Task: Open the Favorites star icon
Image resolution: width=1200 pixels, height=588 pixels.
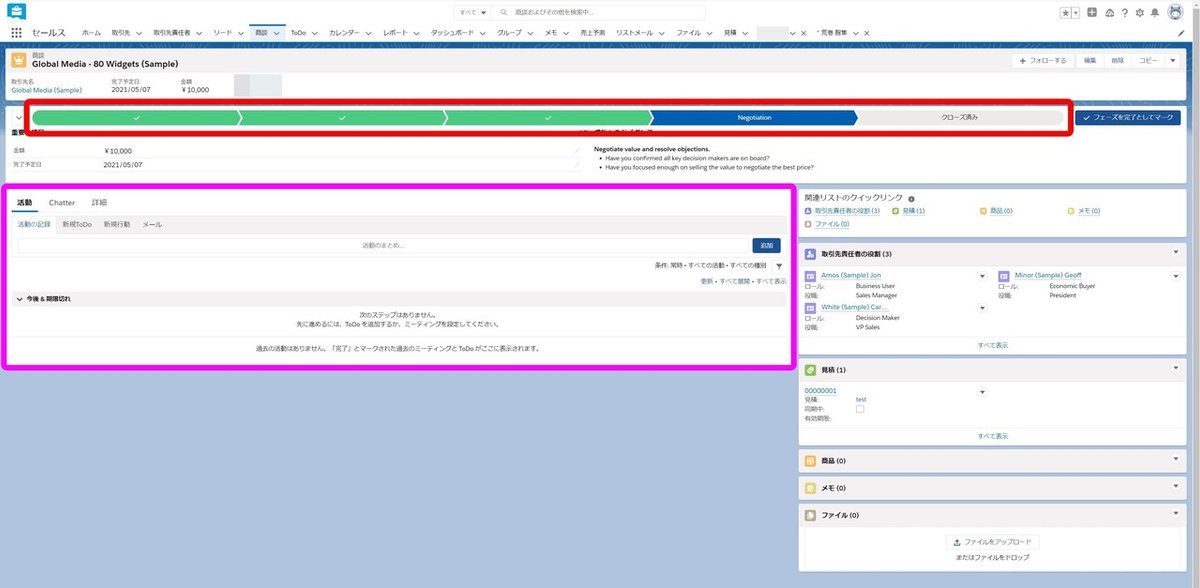Action: 1066,13
